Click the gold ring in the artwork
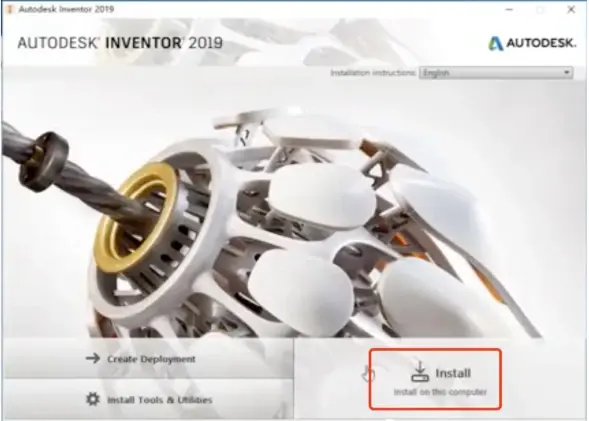Image resolution: width=589 pixels, height=421 pixels. point(135,217)
